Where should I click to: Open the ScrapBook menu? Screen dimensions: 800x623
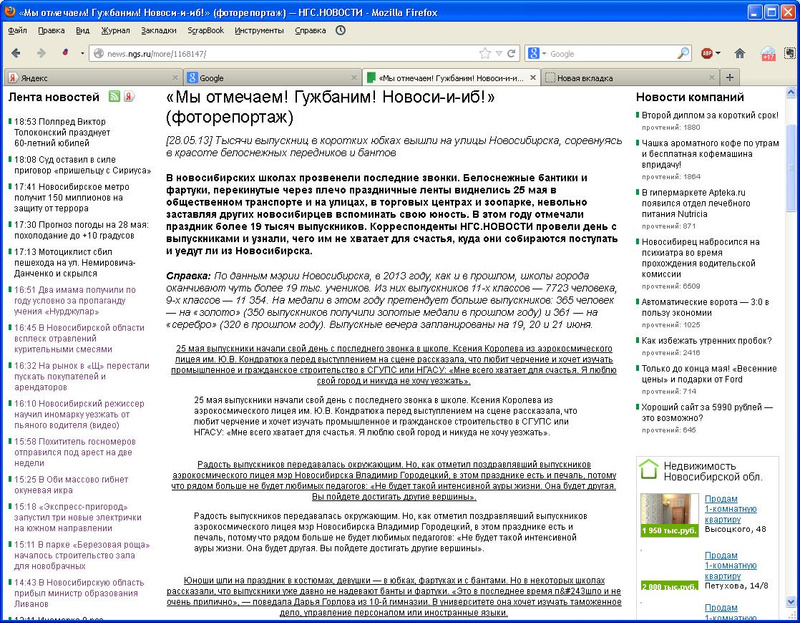206,31
